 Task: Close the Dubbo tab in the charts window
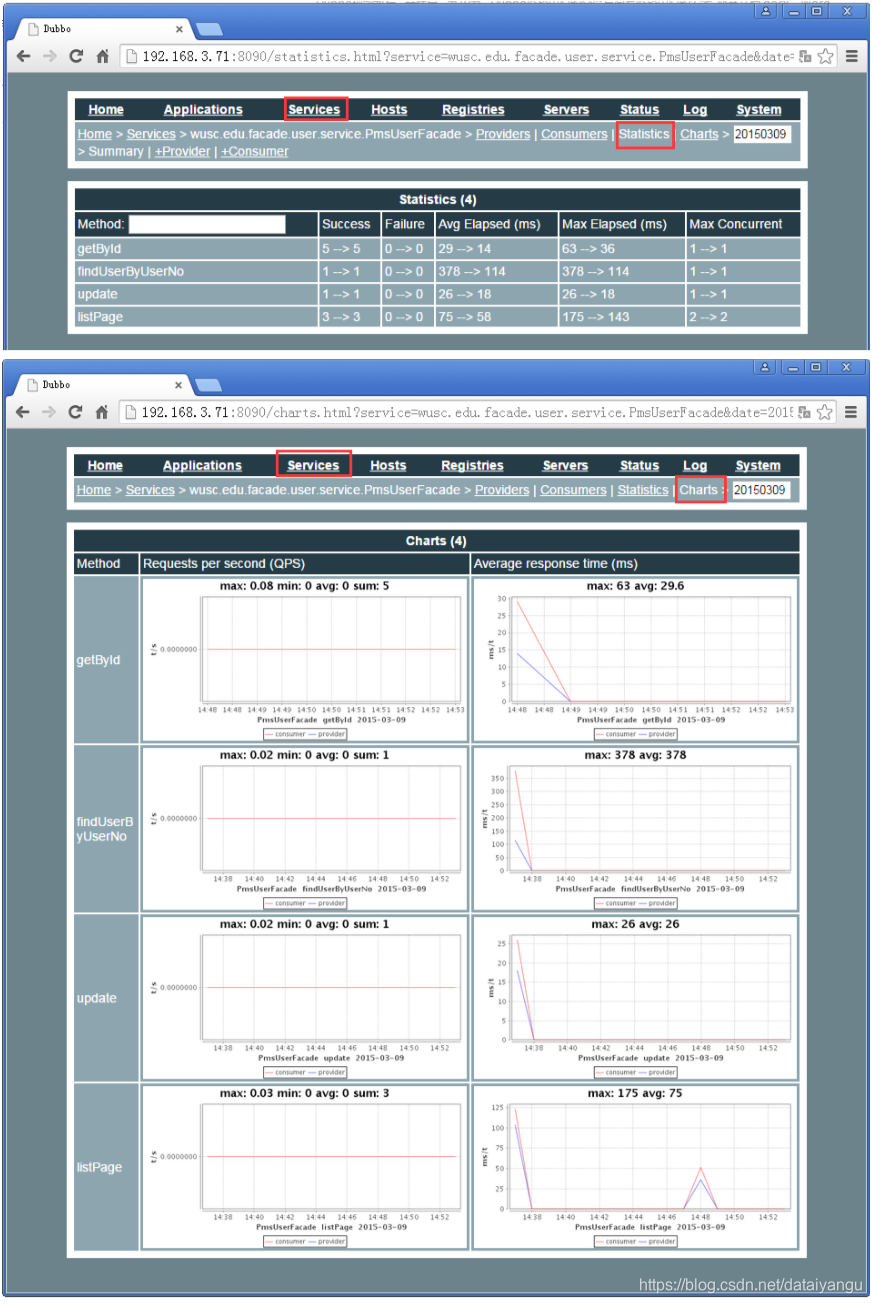179,385
